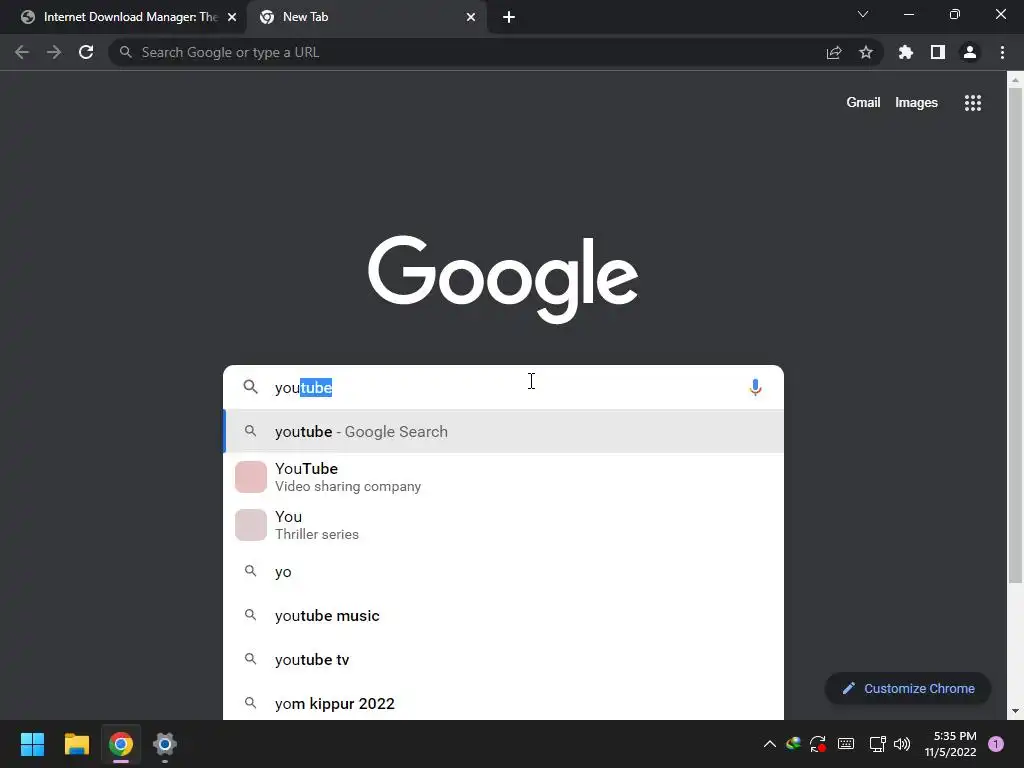Show hidden system tray icons

(769, 744)
